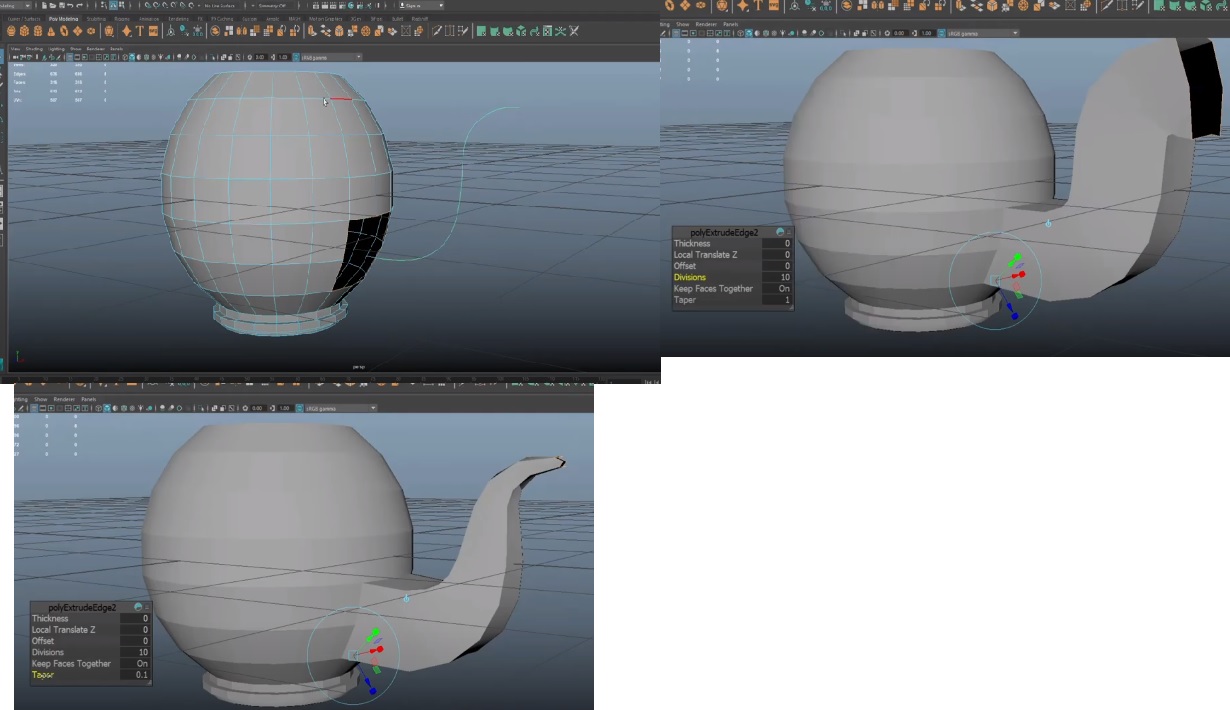This screenshot has width=1230, height=710.
Task: Click the polyExtrudeEdge2 panel icon in Taper 0.1 window
Action: (137, 607)
